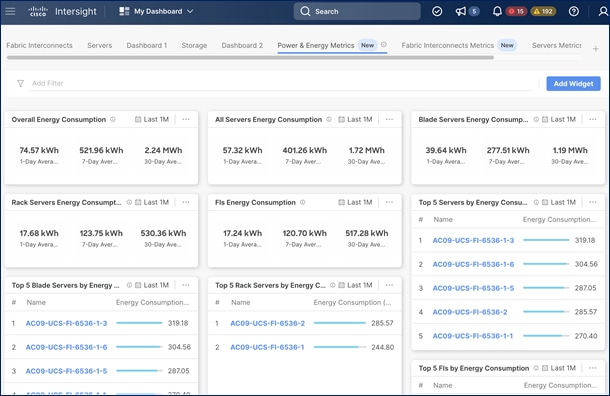
Task: Open info icon on Blade Servers Energy Consumption
Action: tap(536, 119)
